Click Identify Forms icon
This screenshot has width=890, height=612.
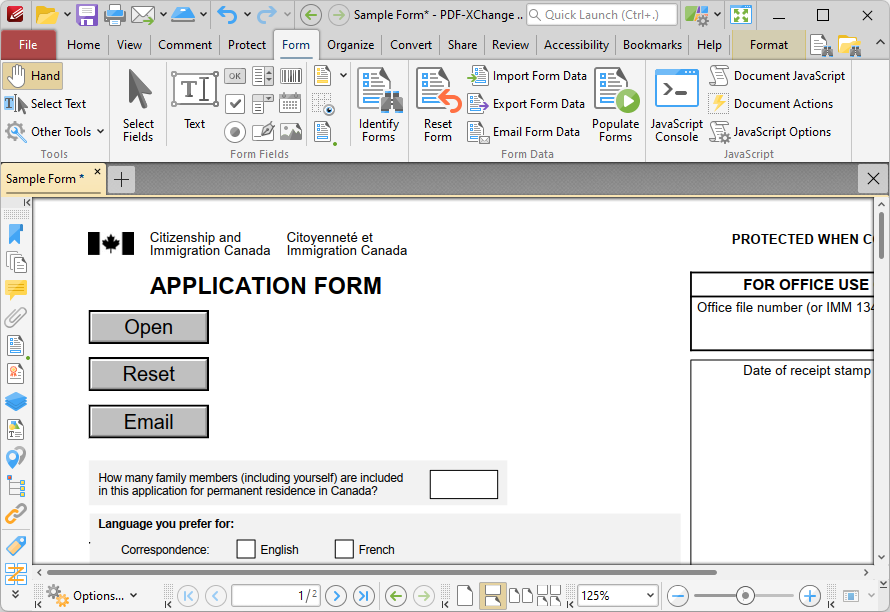point(379,105)
